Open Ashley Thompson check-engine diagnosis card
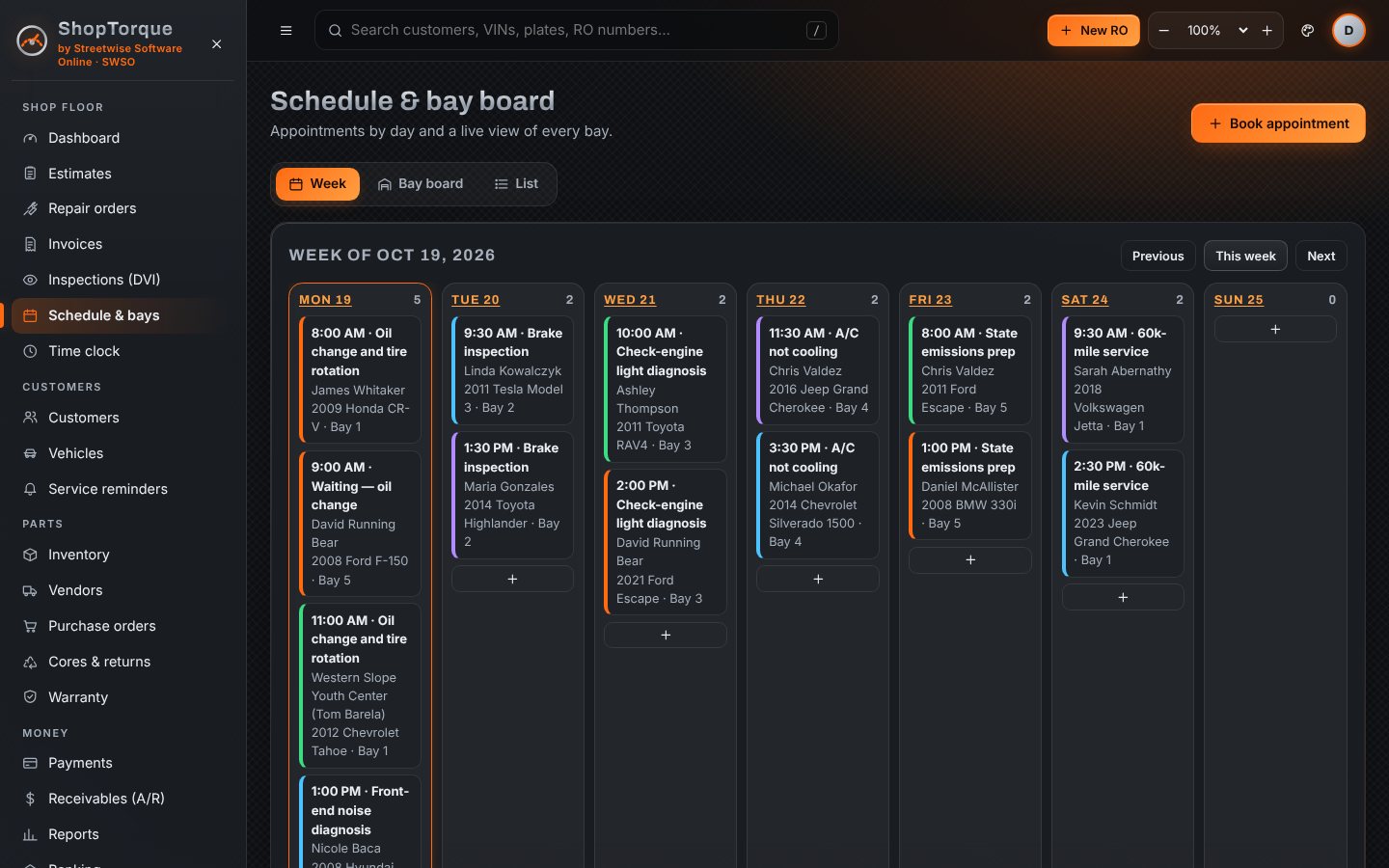1389x868 pixels. (666, 389)
